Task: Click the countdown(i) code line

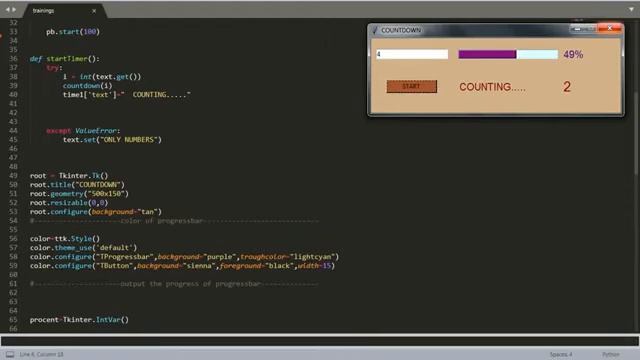Action: point(87,86)
